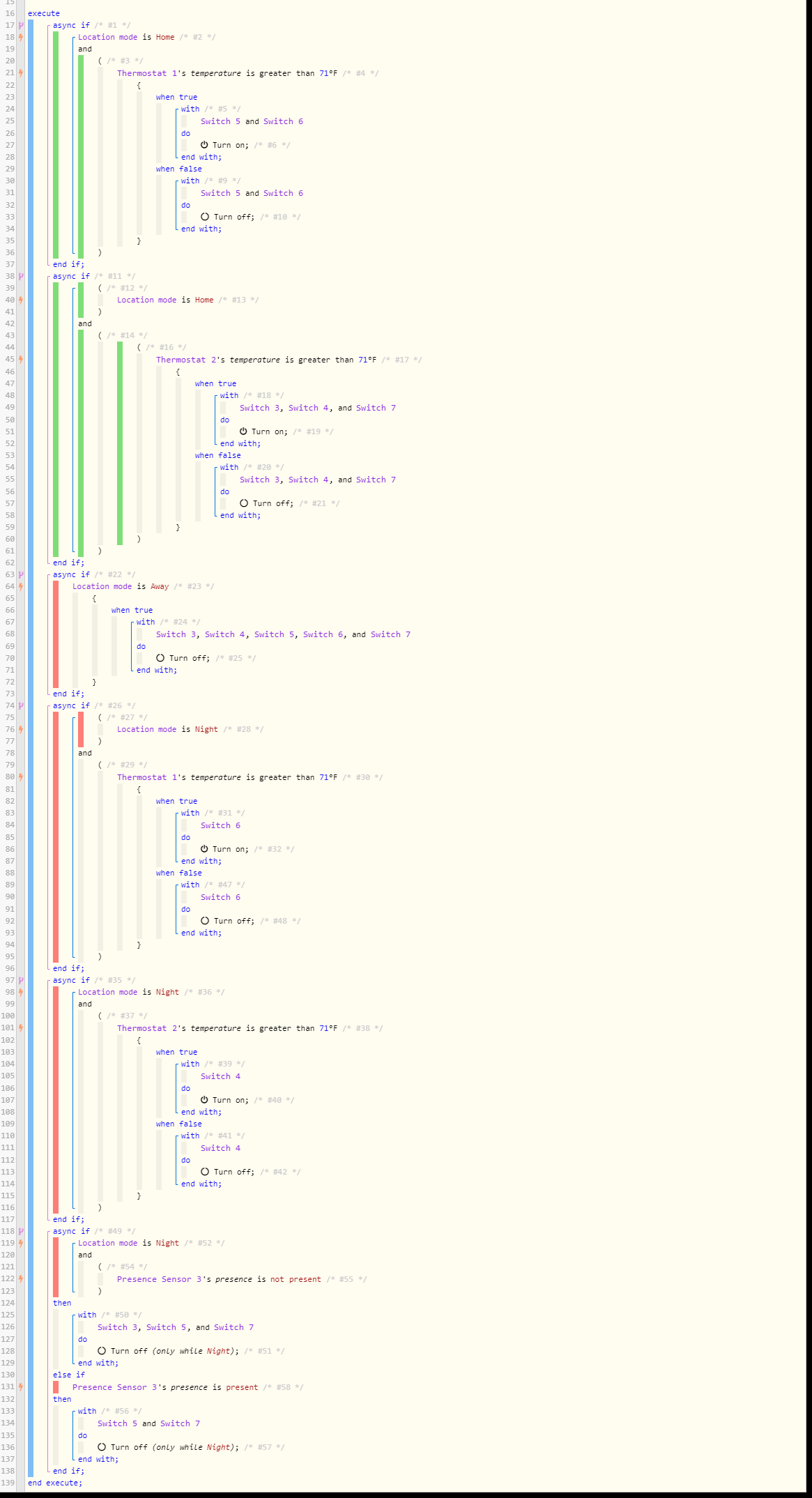
Task: Select condition 'Location mode is Night' #52
Action: 128,1243
